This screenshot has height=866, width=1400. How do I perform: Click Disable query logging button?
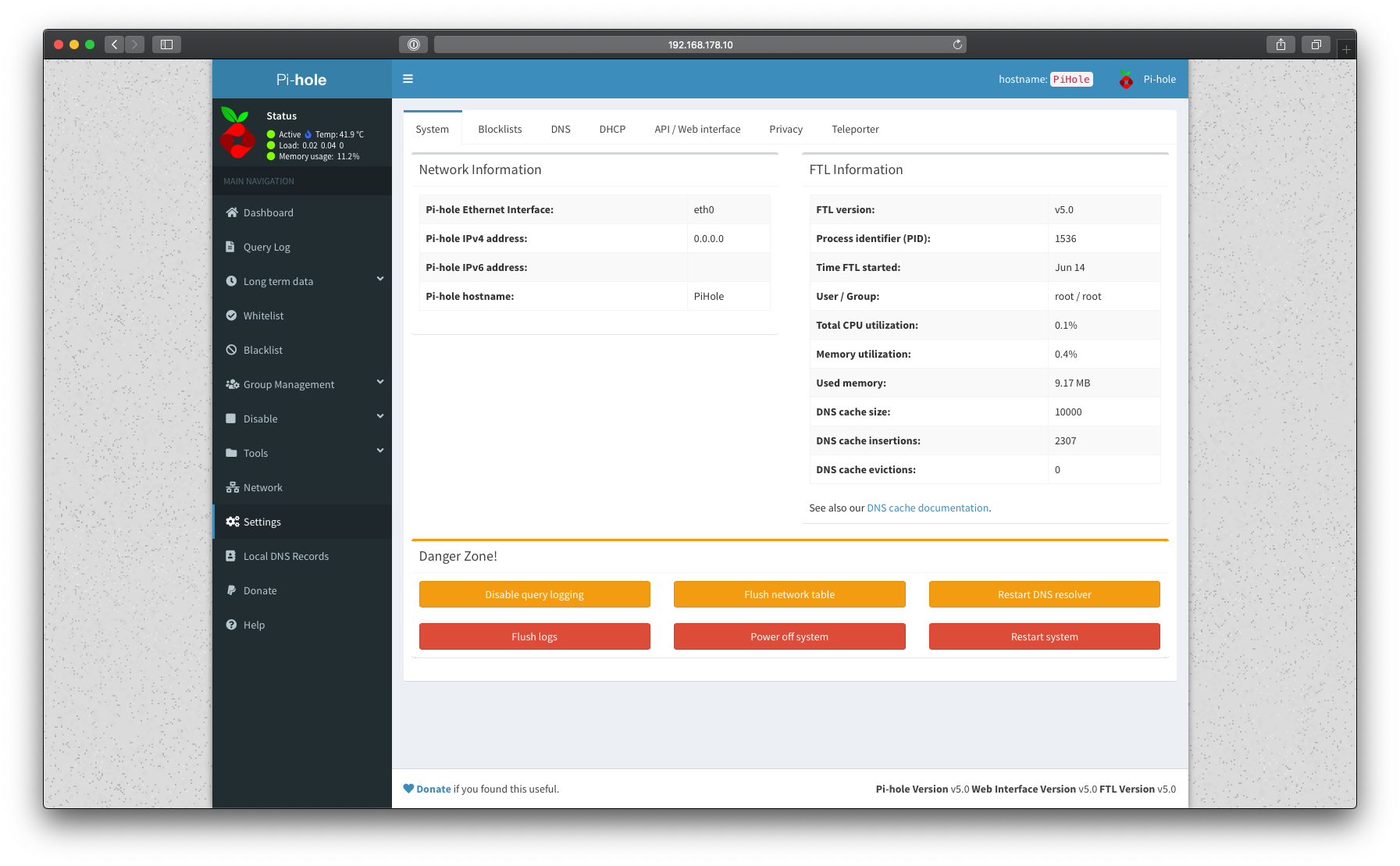pyautogui.click(x=534, y=594)
